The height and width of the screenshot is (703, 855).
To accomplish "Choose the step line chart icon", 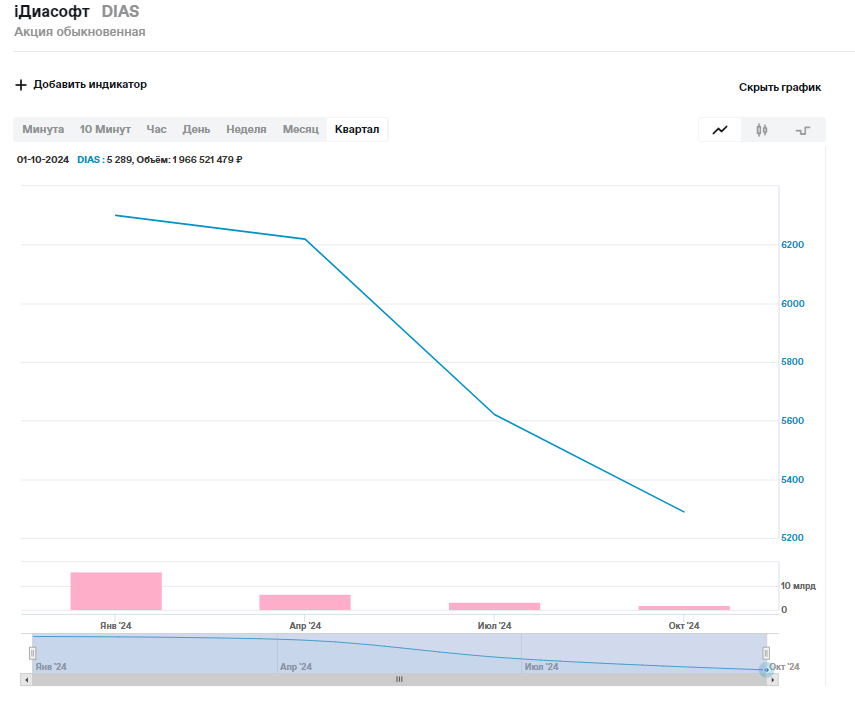I will pyautogui.click(x=803, y=130).
